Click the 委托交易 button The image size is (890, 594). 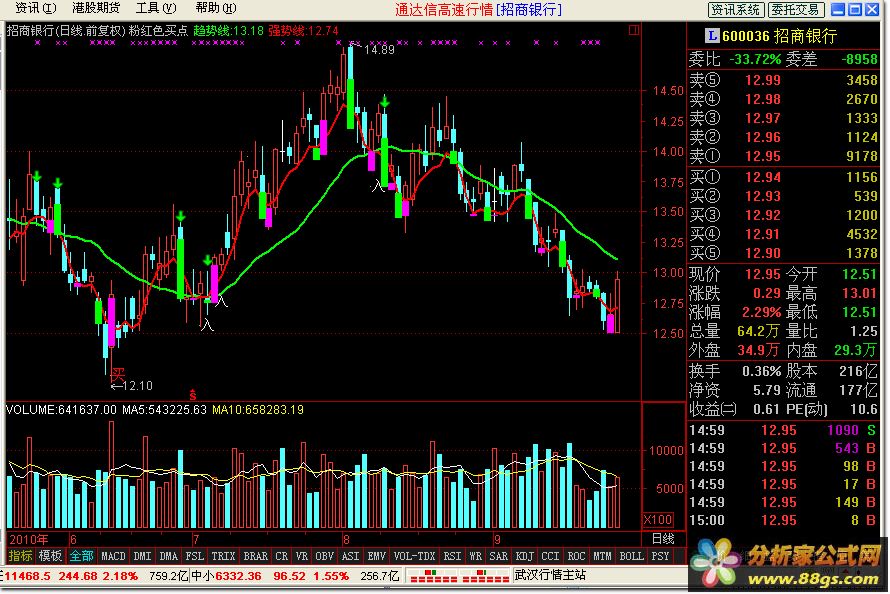[x=795, y=9]
